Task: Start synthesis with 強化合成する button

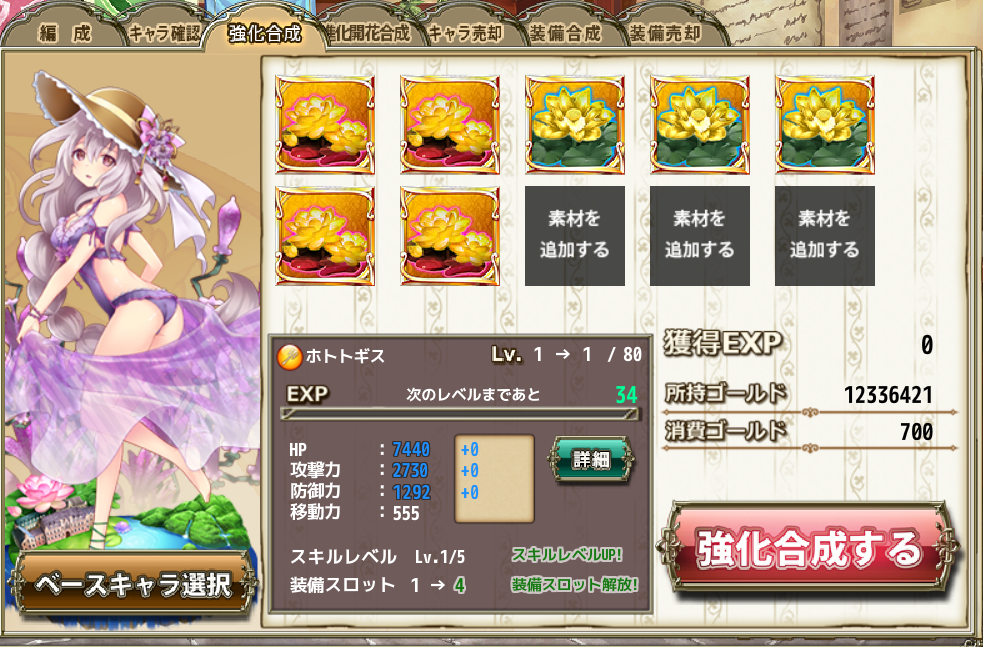Action: [x=808, y=548]
